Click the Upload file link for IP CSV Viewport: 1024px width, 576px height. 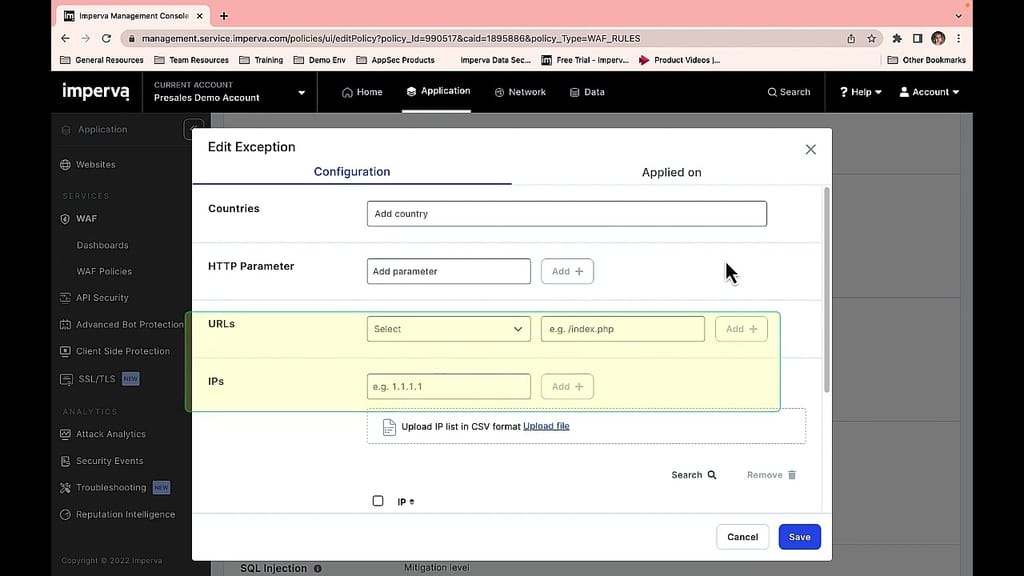[546, 426]
